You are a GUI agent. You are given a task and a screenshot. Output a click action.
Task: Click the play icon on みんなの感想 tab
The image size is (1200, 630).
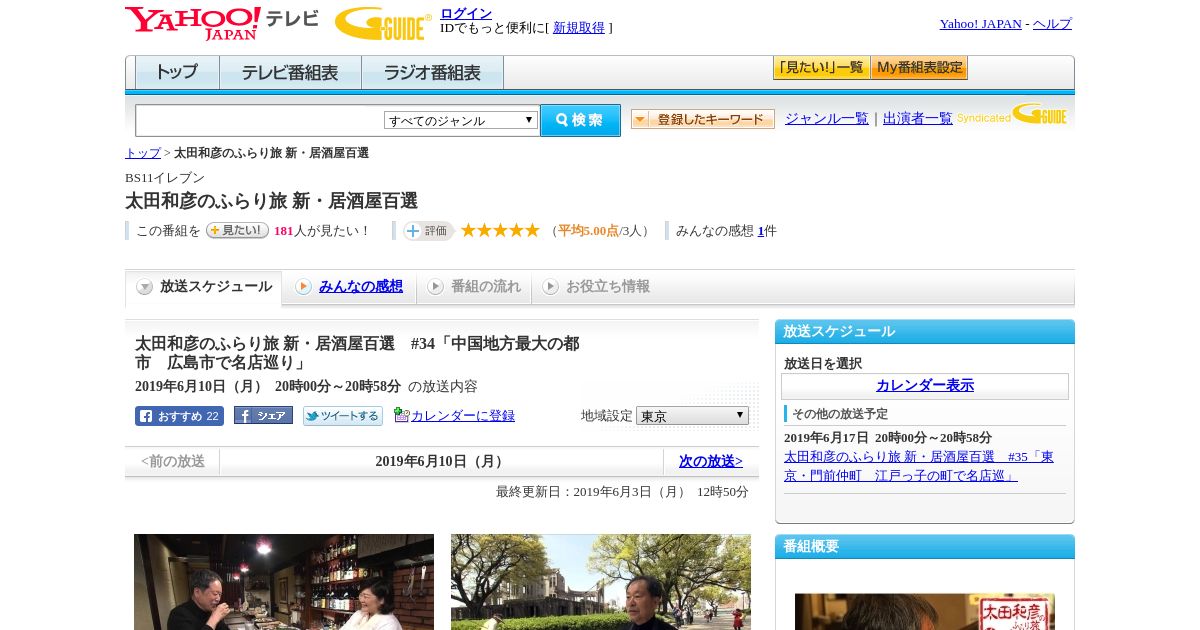(x=303, y=287)
